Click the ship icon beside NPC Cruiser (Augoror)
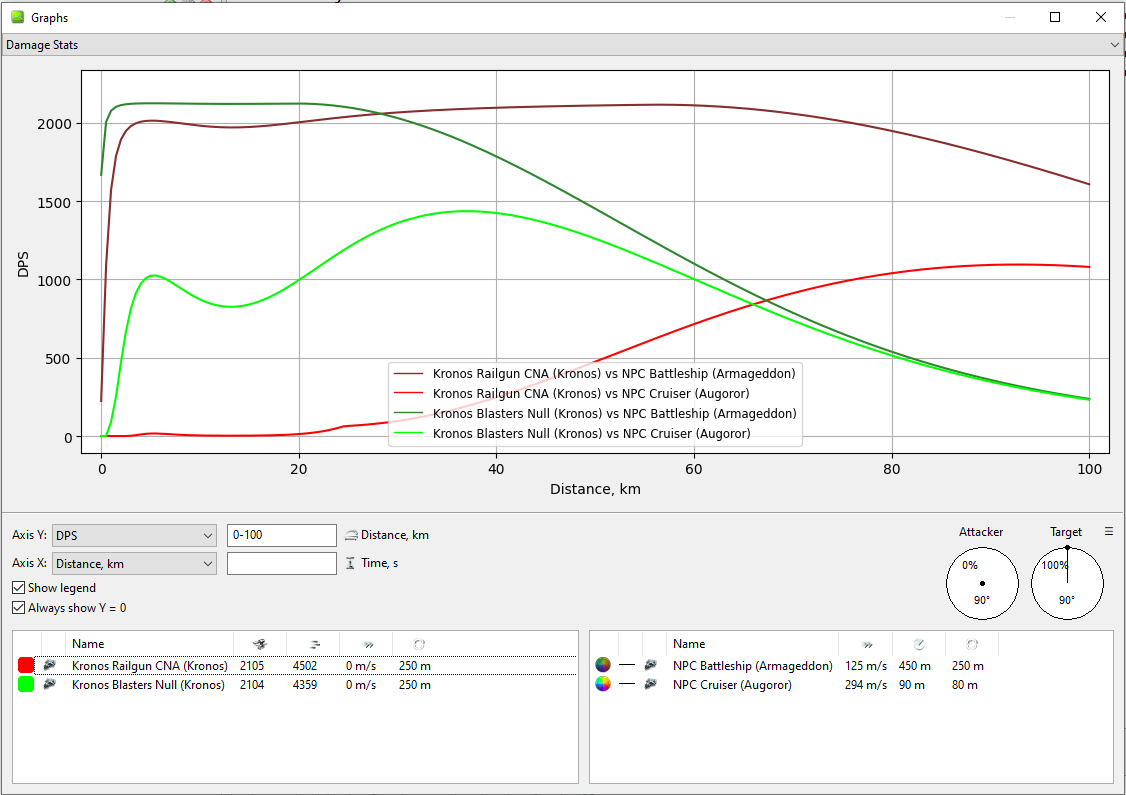This screenshot has height=795, width=1126. (651, 684)
